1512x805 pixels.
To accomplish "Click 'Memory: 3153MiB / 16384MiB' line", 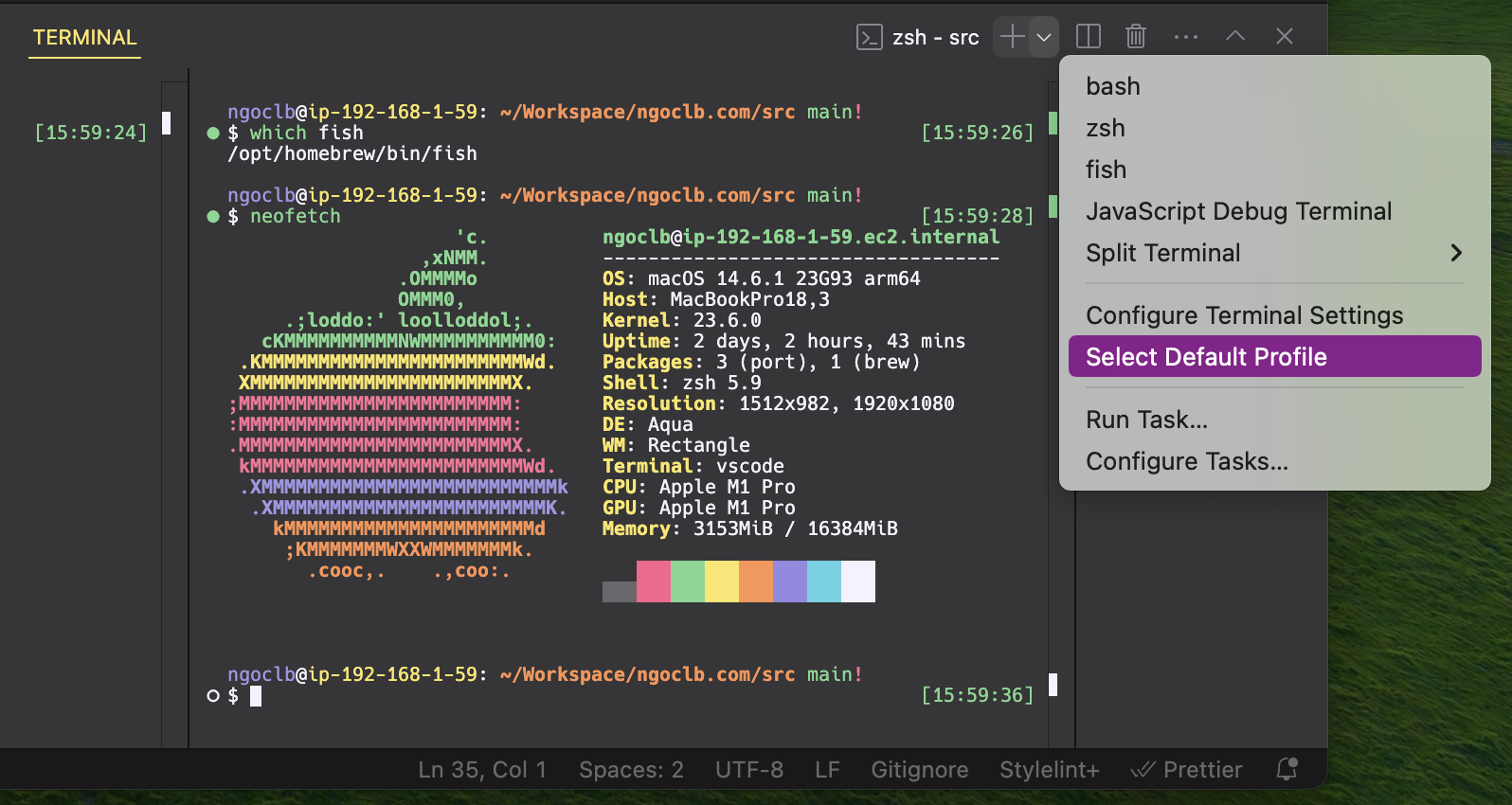I will (x=750, y=528).
